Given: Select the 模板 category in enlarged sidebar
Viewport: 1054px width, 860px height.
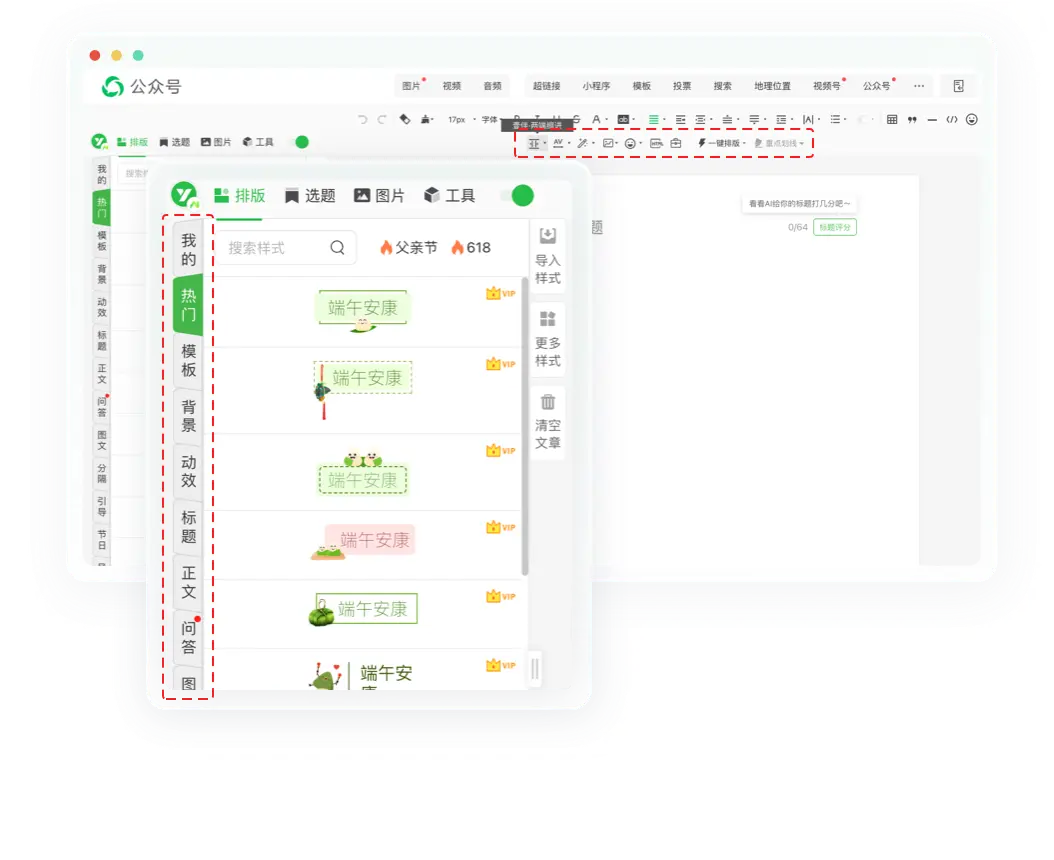Looking at the screenshot, I should click(188, 361).
